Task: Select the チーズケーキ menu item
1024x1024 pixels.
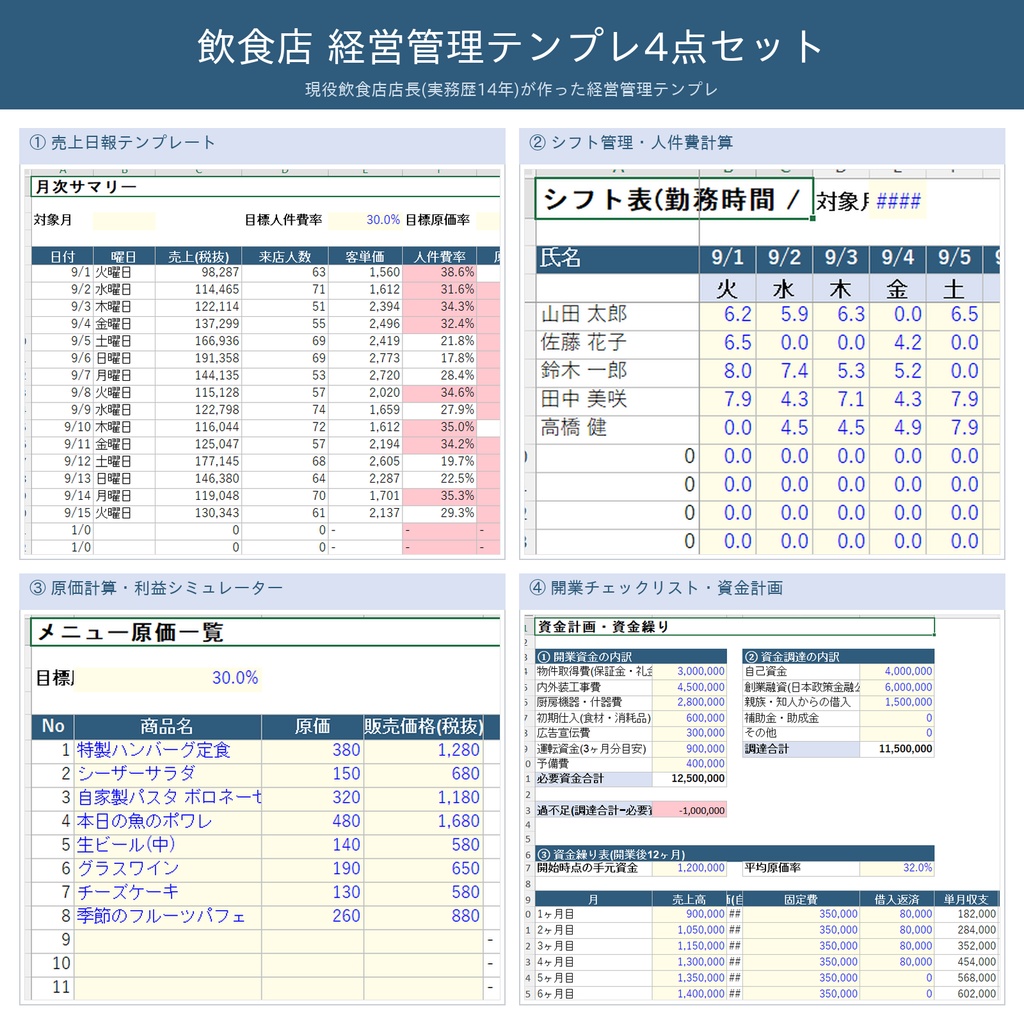Action: (x=167, y=892)
